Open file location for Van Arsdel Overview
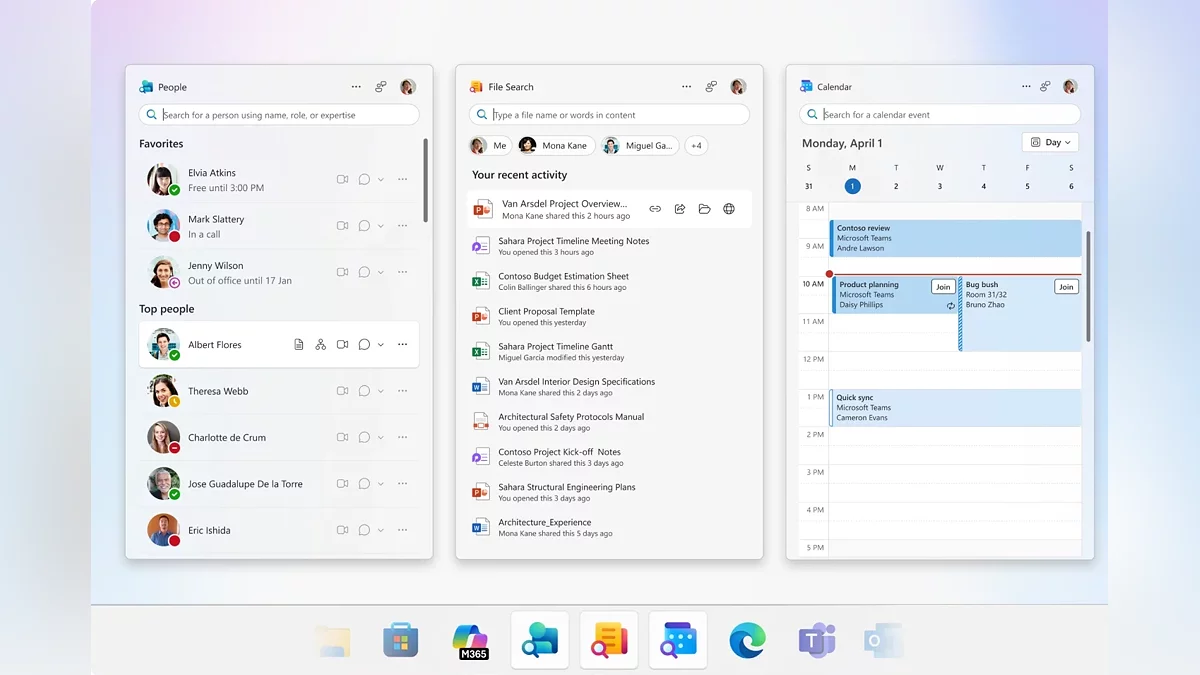Viewport: 1200px width, 675px height. point(704,209)
